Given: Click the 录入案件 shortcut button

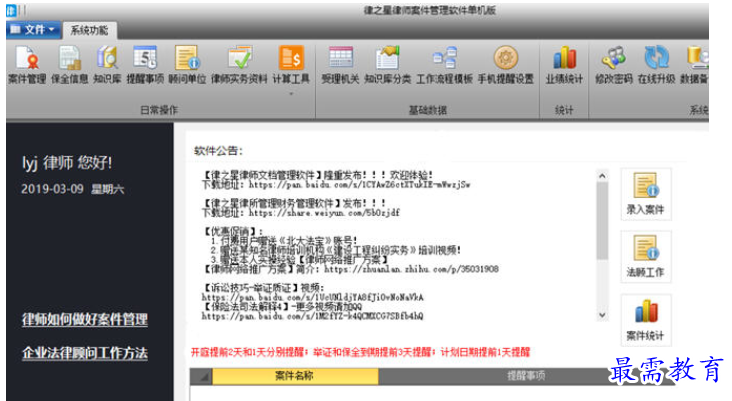Looking at the screenshot, I should (646, 194).
